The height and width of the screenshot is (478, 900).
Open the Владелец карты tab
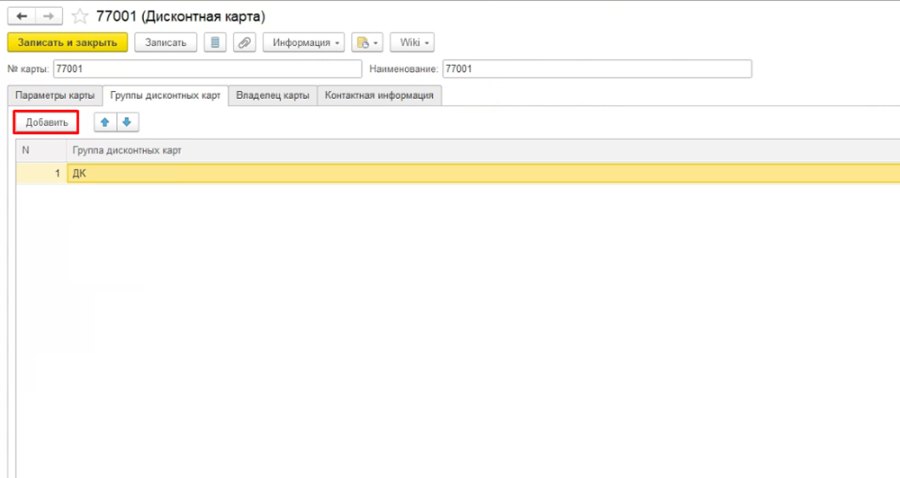tap(273, 95)
